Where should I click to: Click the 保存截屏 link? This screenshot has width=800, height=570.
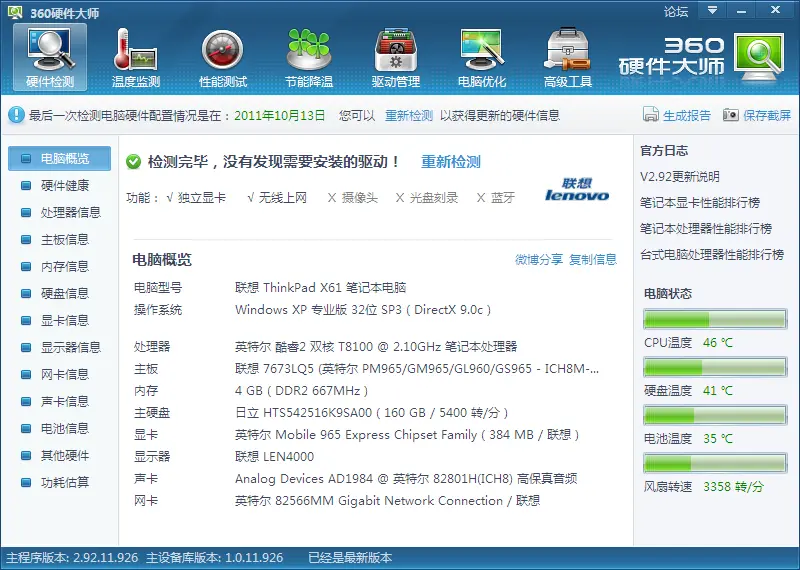(767, 115)
